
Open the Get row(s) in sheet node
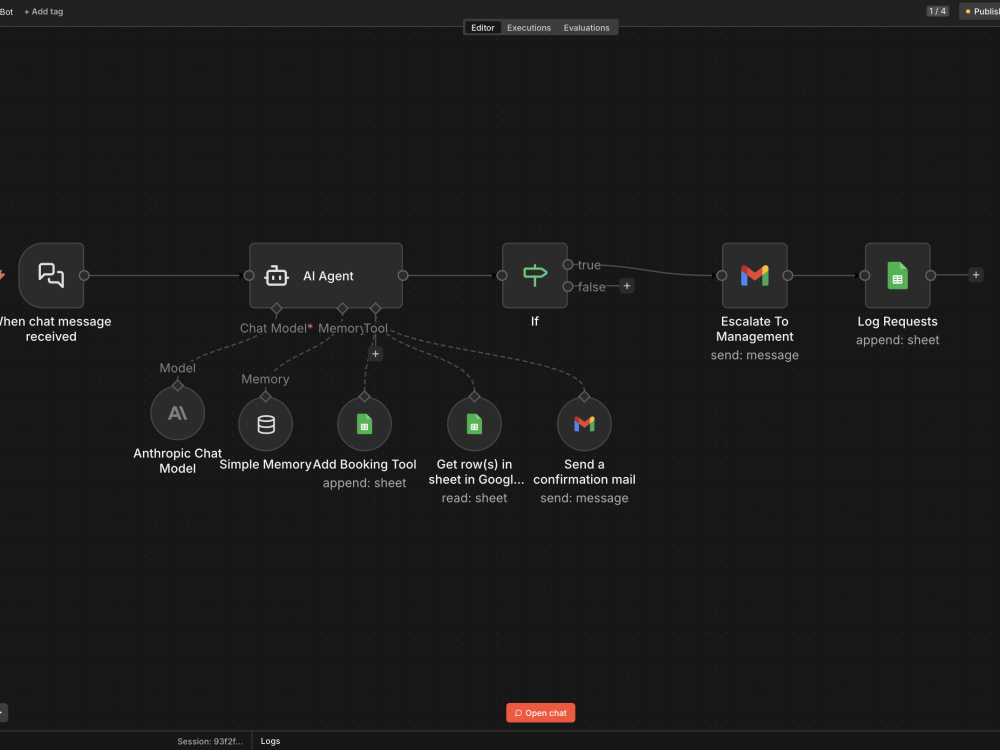[x=474, y=424]
